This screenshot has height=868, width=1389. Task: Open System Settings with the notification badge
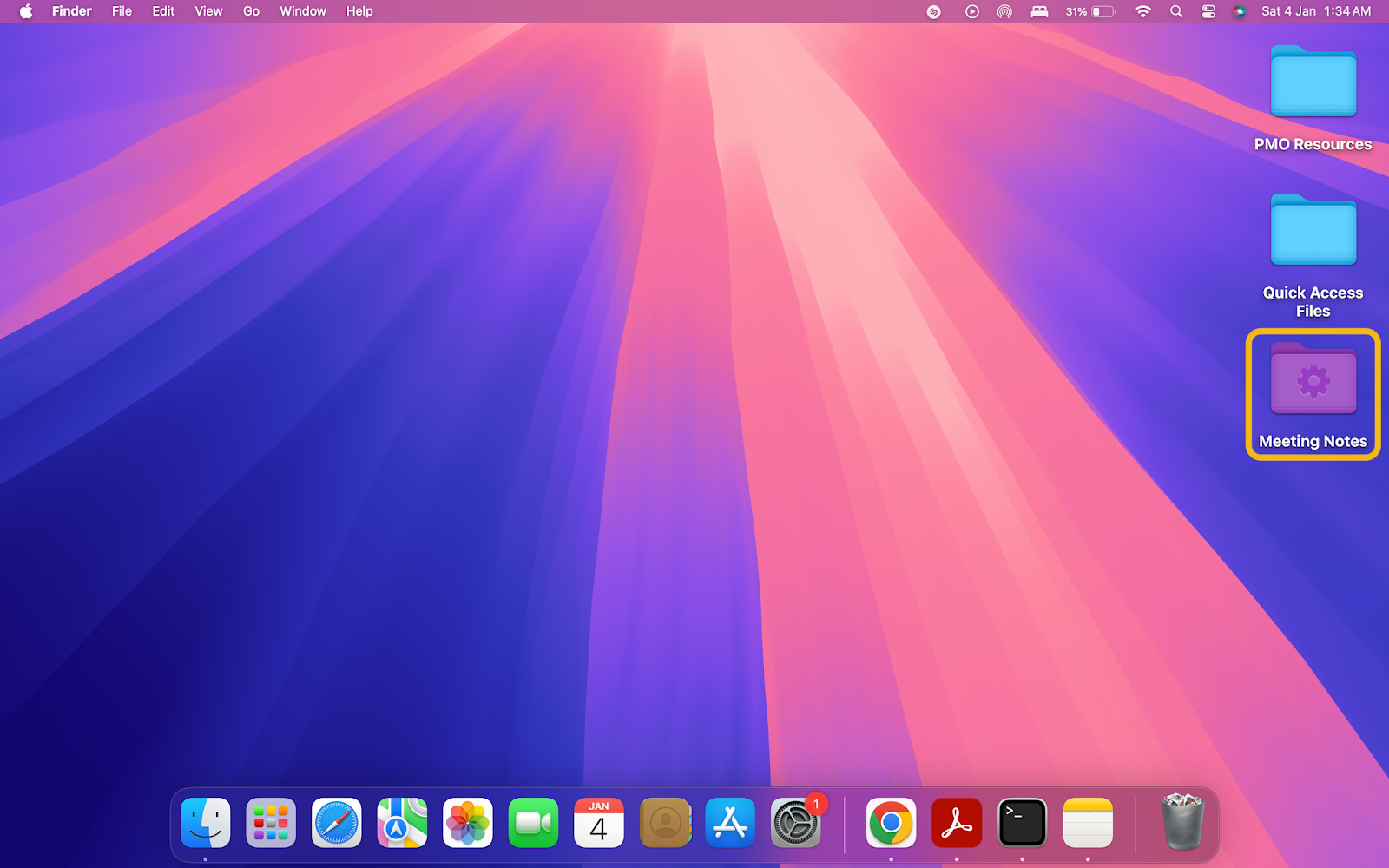(796, 822)
